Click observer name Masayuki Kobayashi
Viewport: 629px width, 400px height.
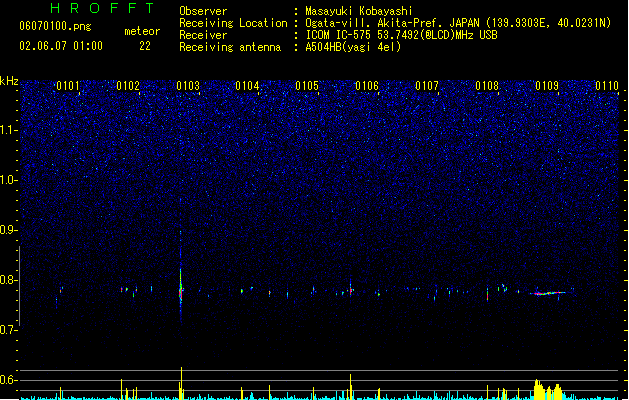point(359,11)
